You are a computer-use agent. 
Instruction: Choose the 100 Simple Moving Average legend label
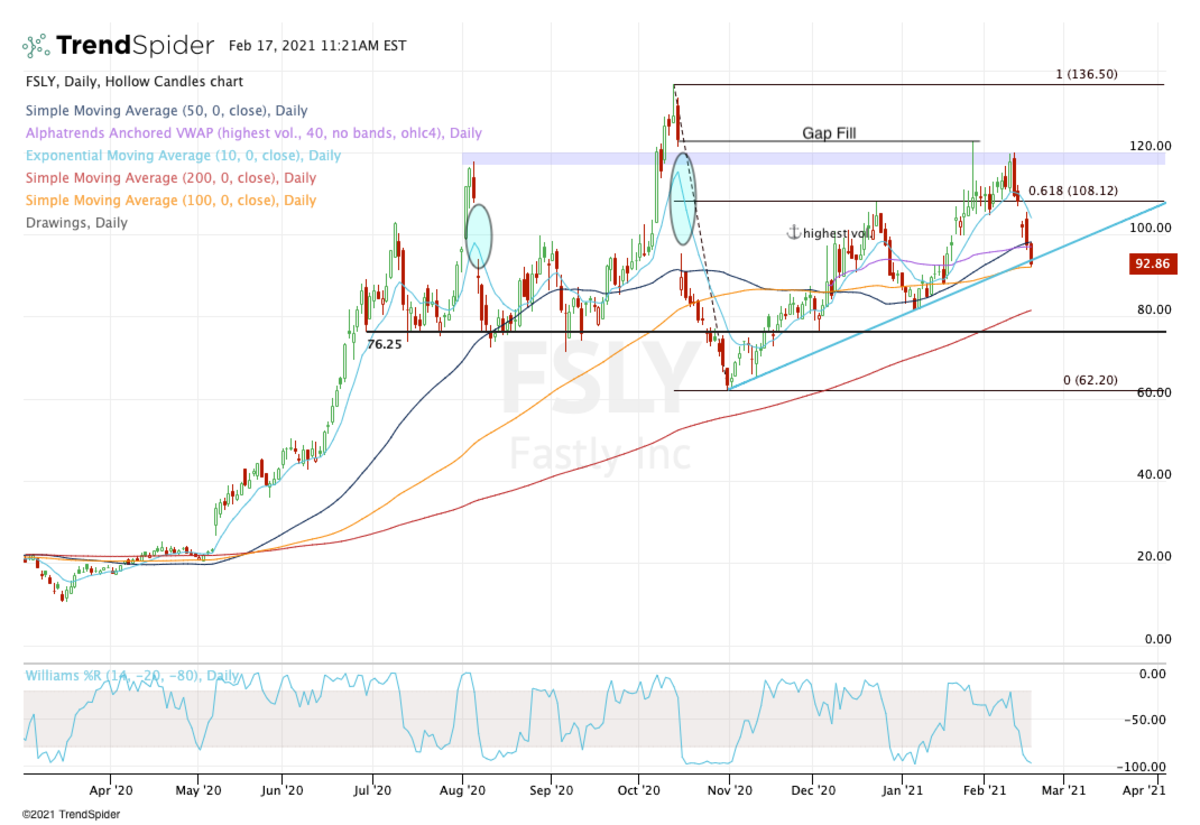click(170, 200)
